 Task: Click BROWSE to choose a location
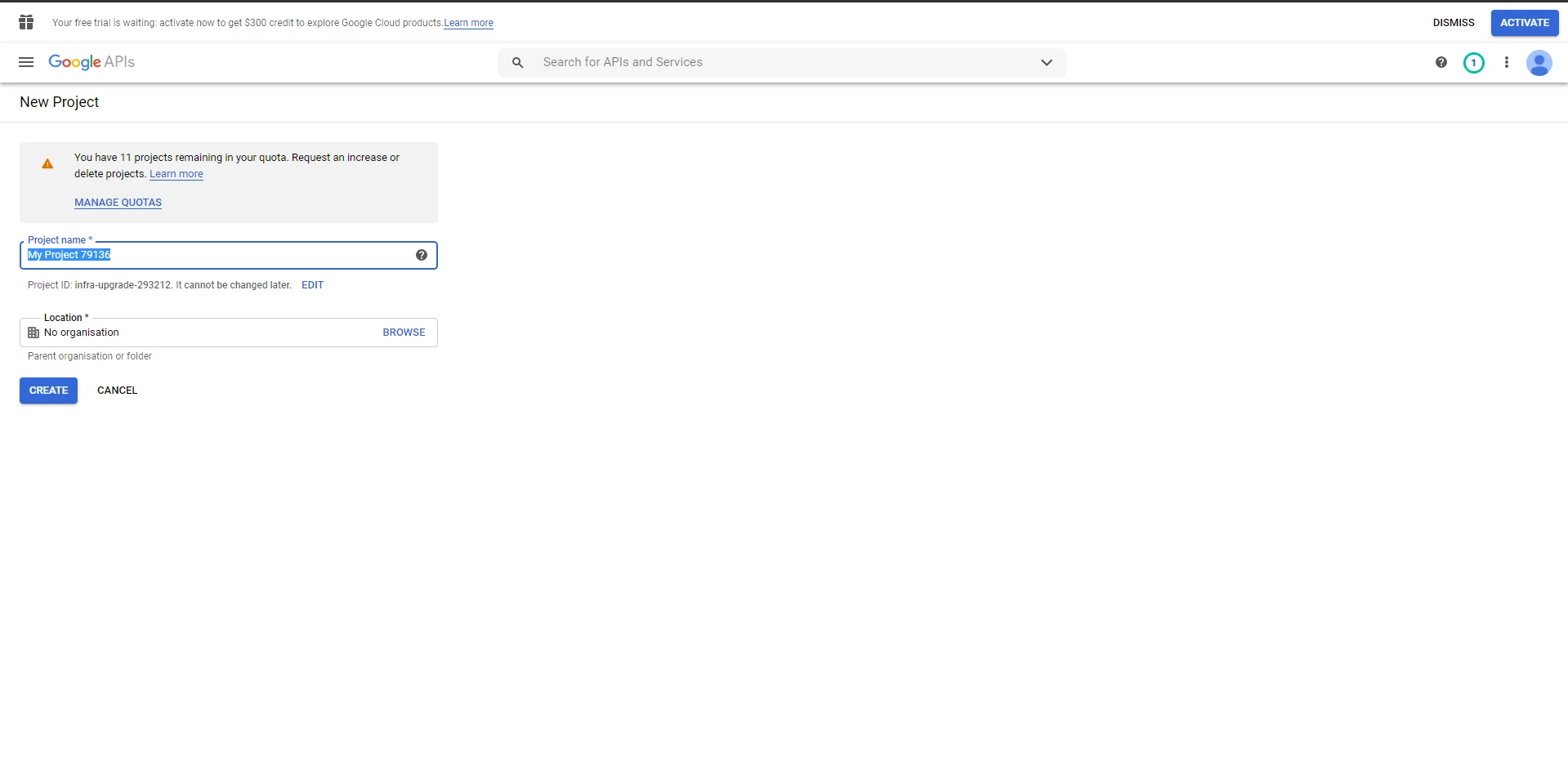[404, 333]
